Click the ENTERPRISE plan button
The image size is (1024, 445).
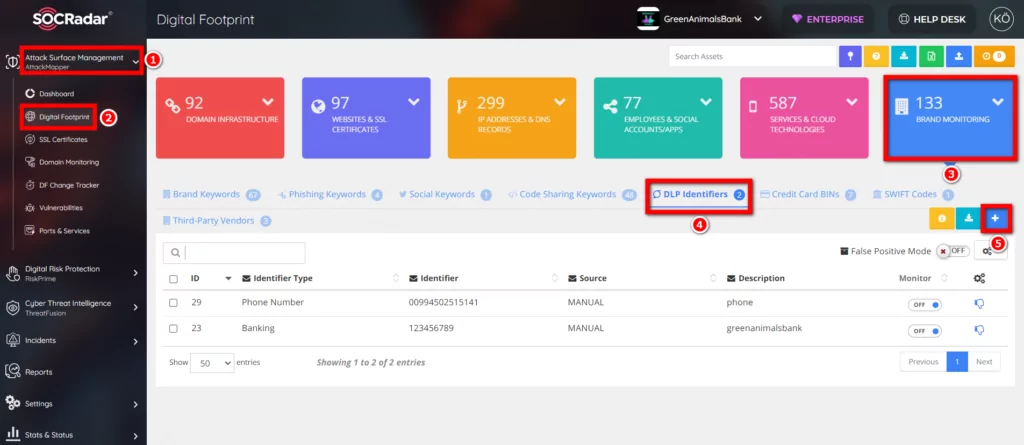point(827,19)
